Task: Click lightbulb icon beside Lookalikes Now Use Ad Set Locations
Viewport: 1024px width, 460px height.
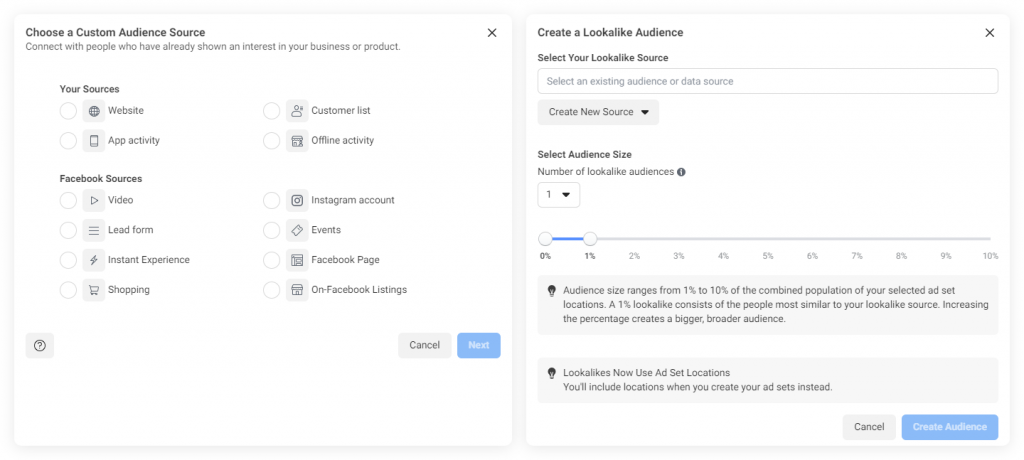Action: [x=551, y=374]
